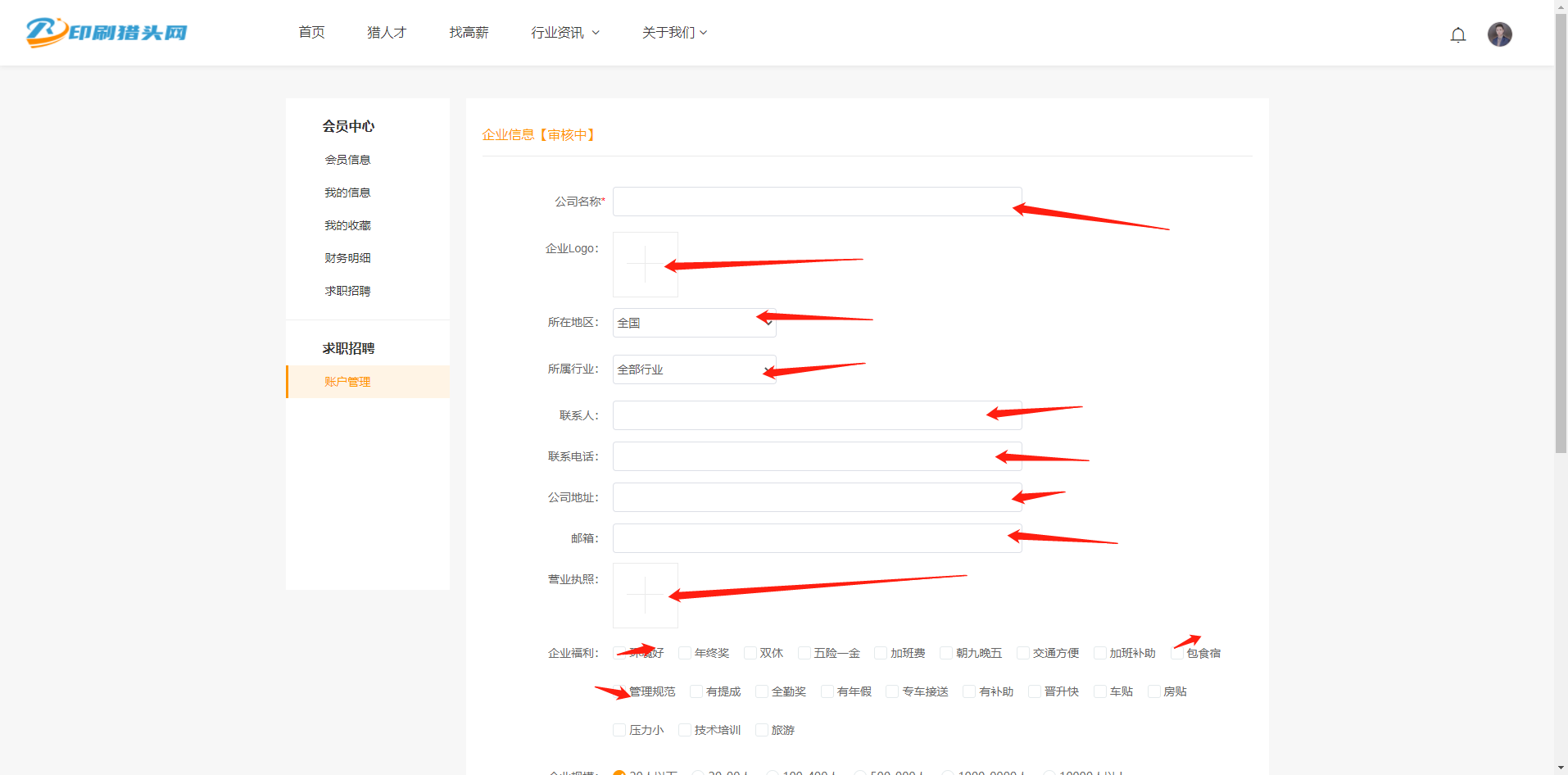This screenshot has height=775, width=1568.
Task: Enable the 双休 checkbox
Action: coord(750,652)
